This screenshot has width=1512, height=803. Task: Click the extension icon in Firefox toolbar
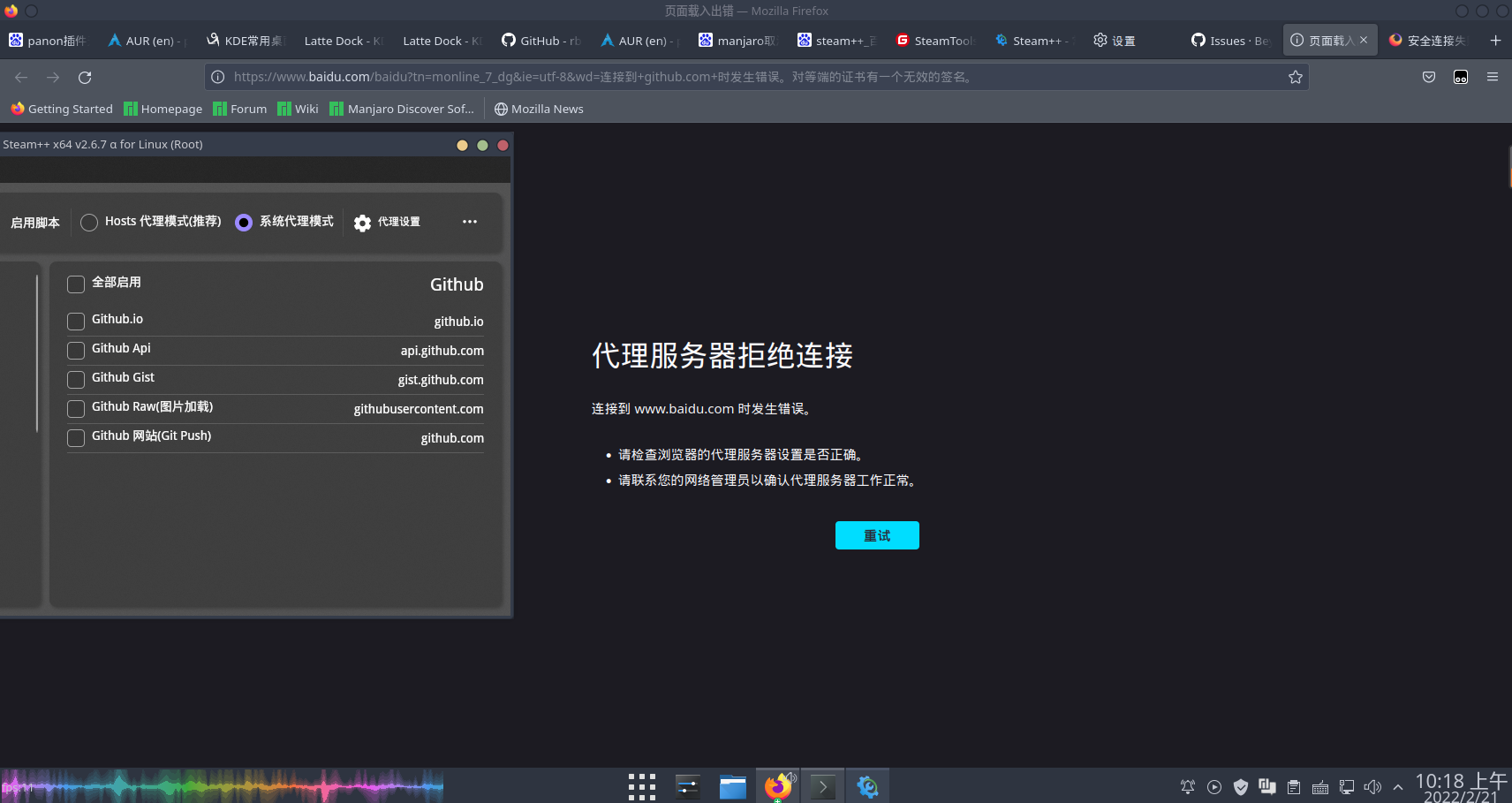(1461, 78)
